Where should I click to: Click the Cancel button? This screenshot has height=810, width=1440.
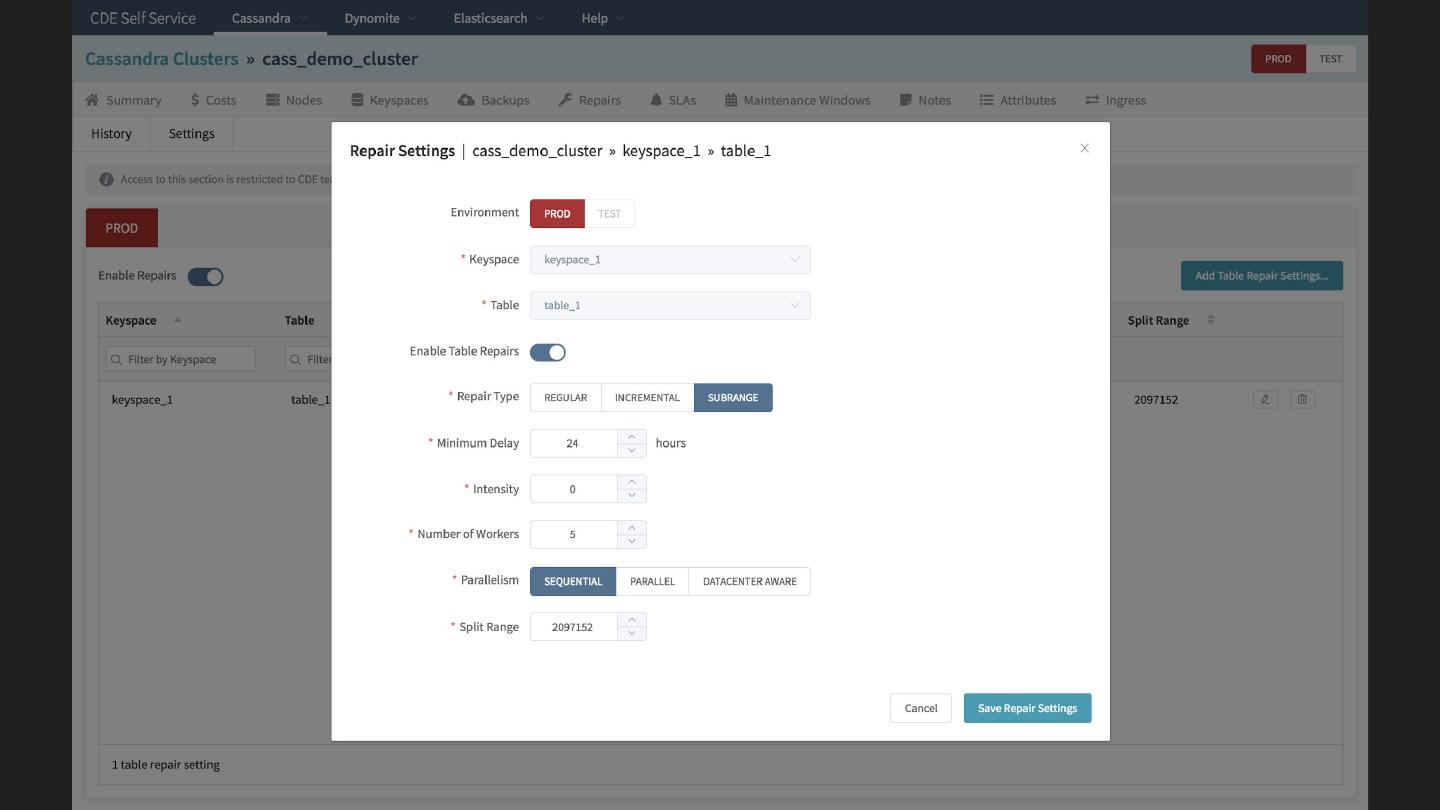tap(920, 708)
